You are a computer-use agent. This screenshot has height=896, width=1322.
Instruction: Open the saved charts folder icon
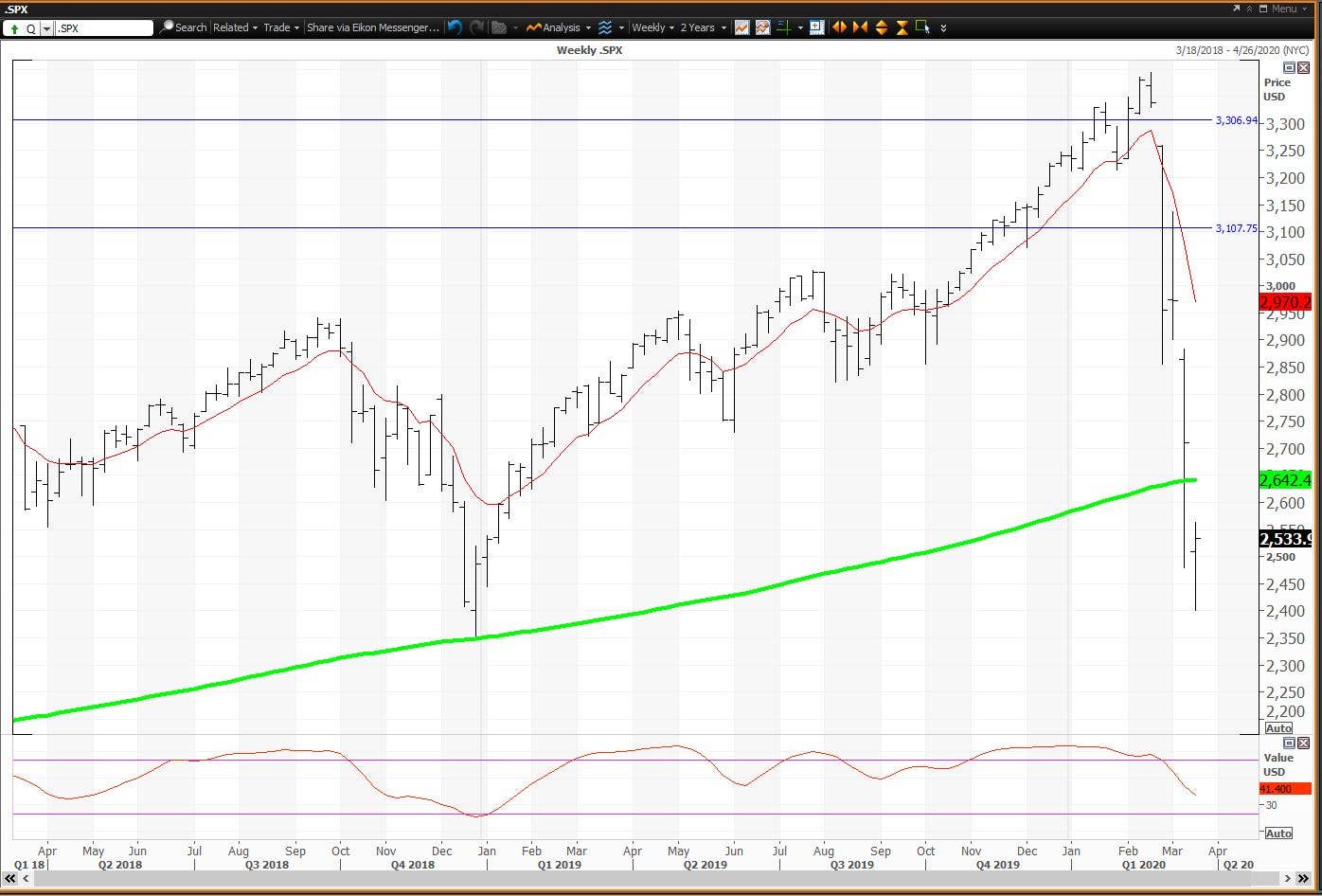point(499,27)
